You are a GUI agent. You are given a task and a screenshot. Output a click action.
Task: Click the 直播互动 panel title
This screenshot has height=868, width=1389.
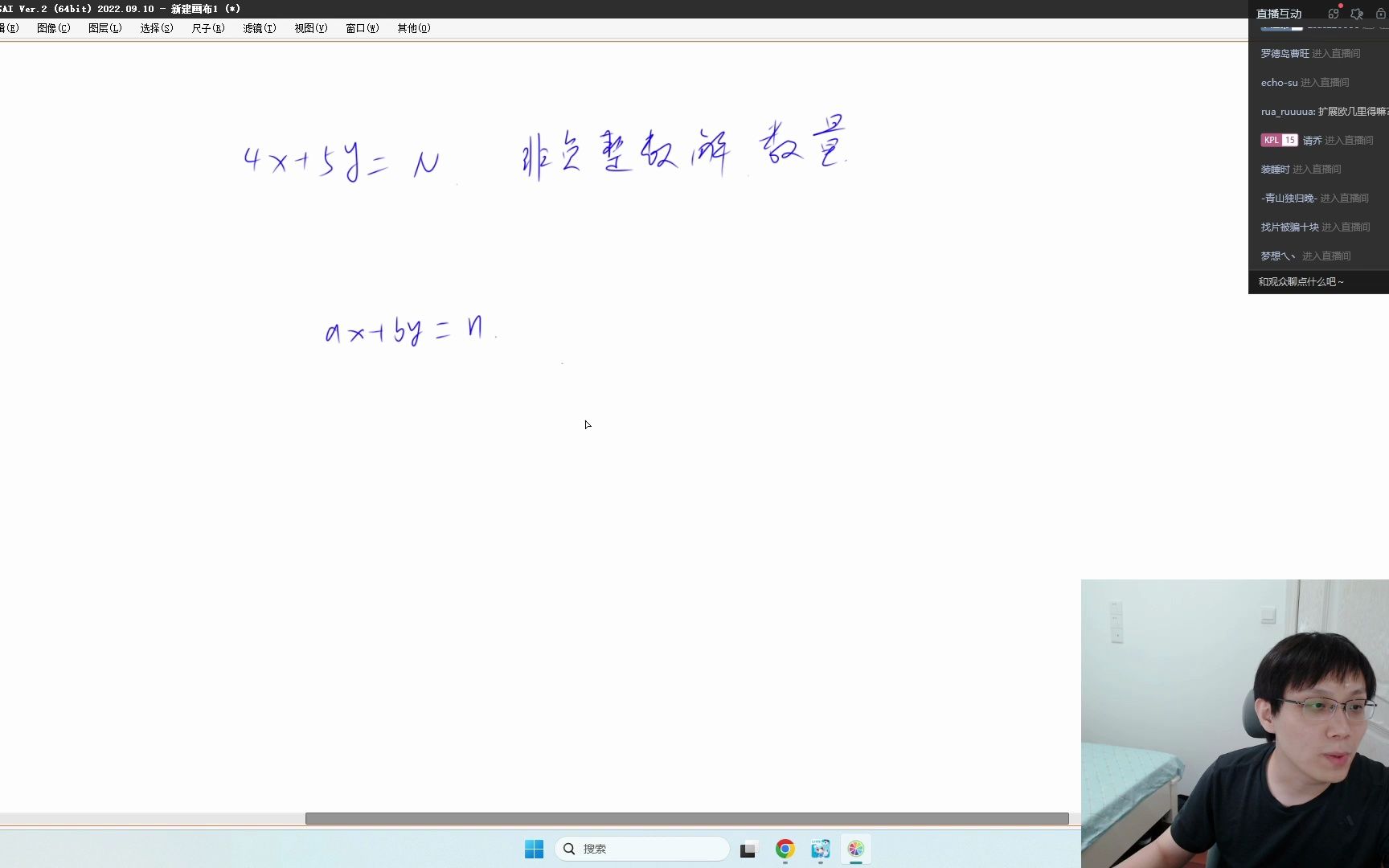[1279, 14]
